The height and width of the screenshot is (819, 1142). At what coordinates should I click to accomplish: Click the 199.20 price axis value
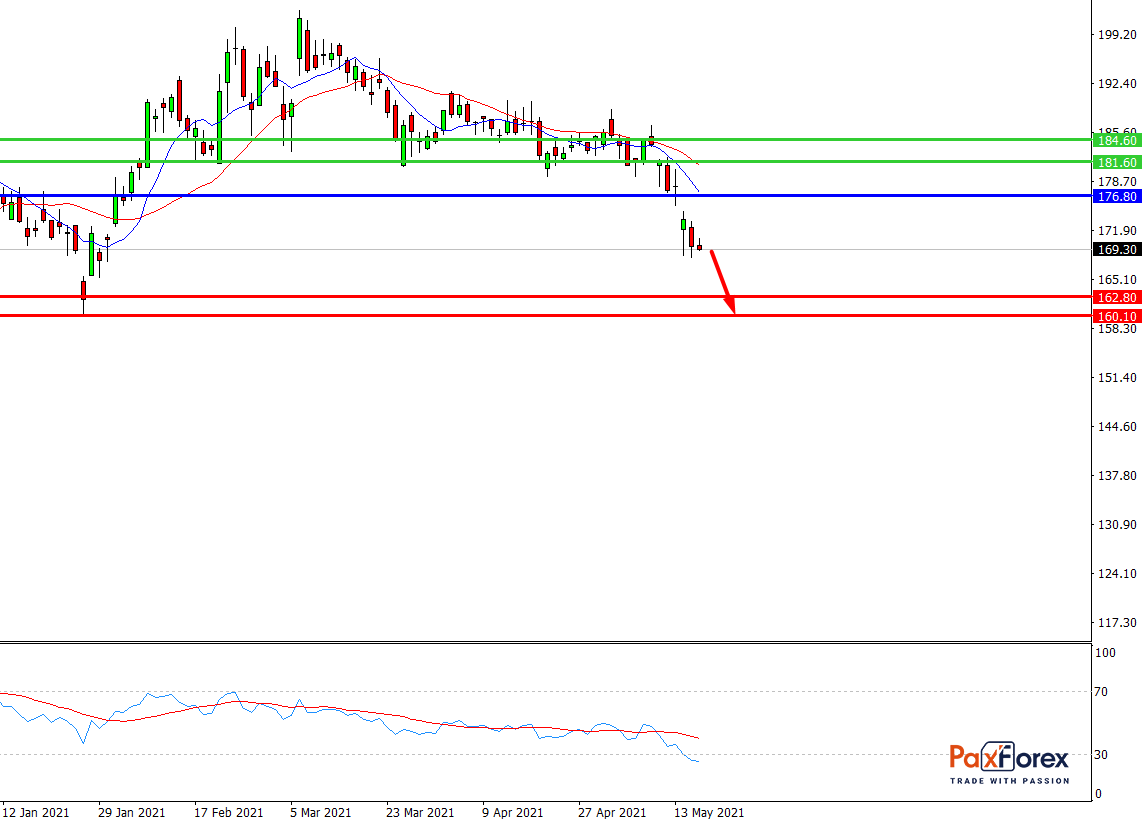[x=1117, y=34]
